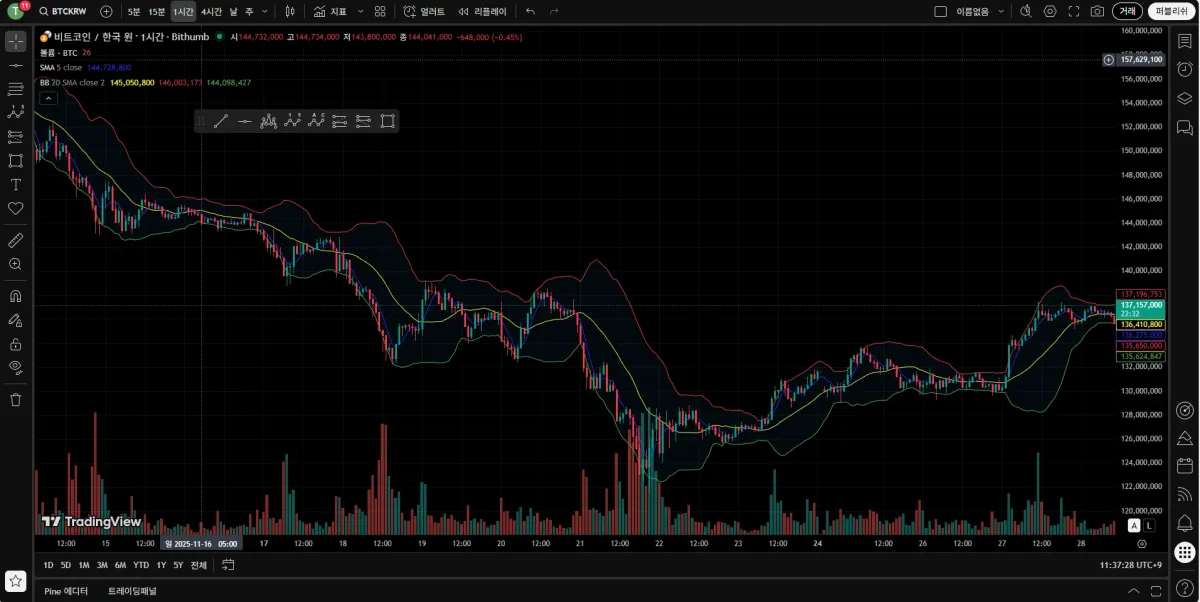Open the geometric shapes tool in sidebar
The height and width of the screenshot is (602, 1200).
coord(15,161)
